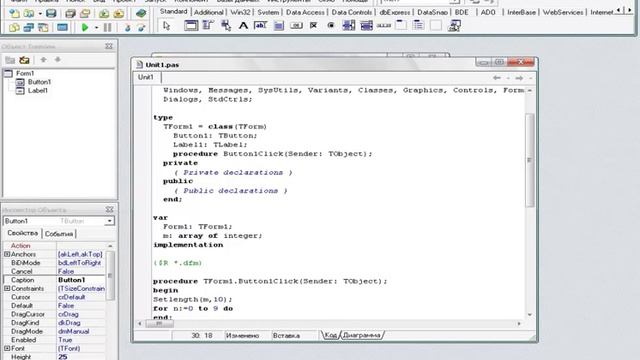Viewport: 640px width, 360px height.
Task: Select the MainMenu component in palette
Action: coord(208,26)
